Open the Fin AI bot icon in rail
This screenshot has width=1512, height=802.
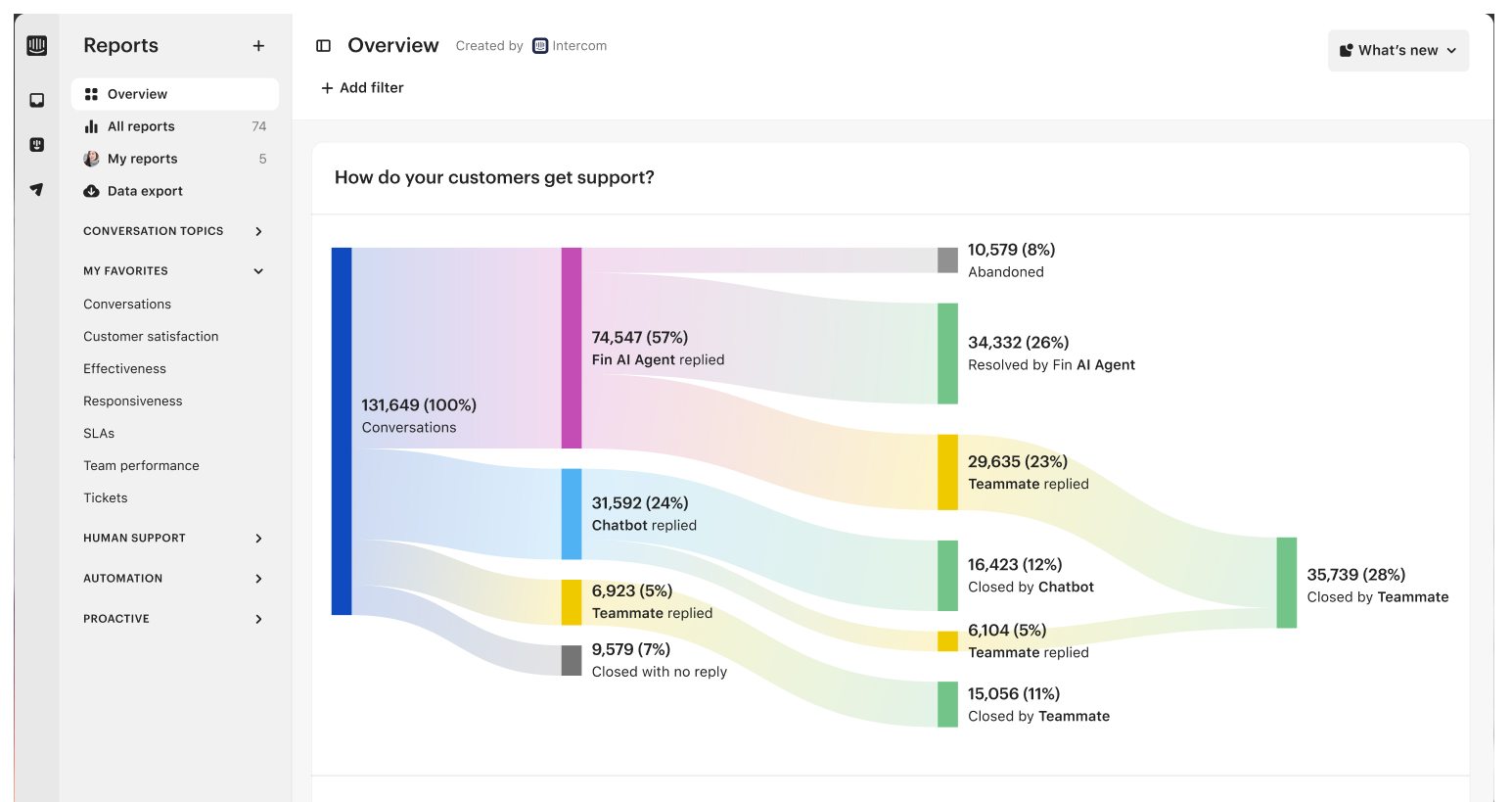pyautogui.click(x=37, y=145)
